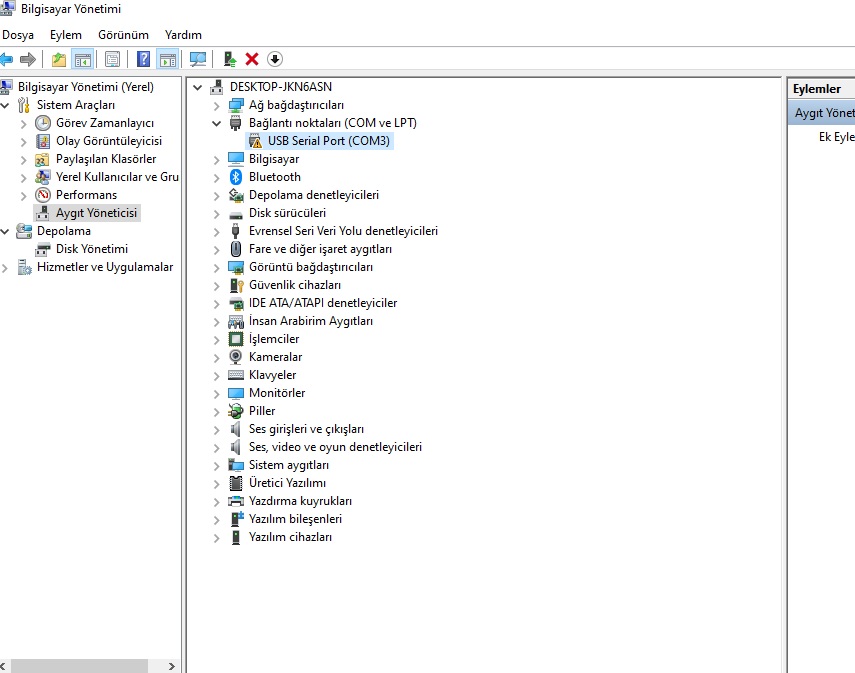Click the Properties sheet toolbar icon

112,59
